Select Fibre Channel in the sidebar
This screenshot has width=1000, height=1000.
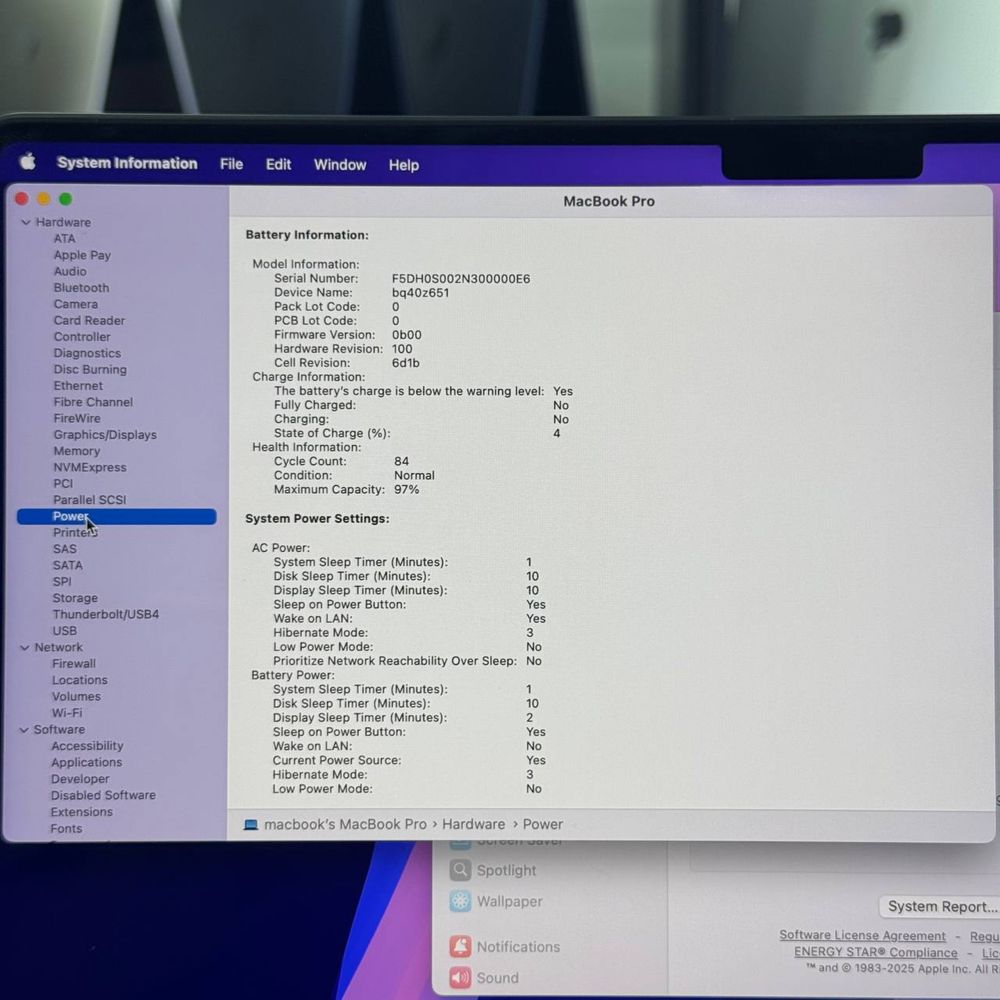pos(93,402)
